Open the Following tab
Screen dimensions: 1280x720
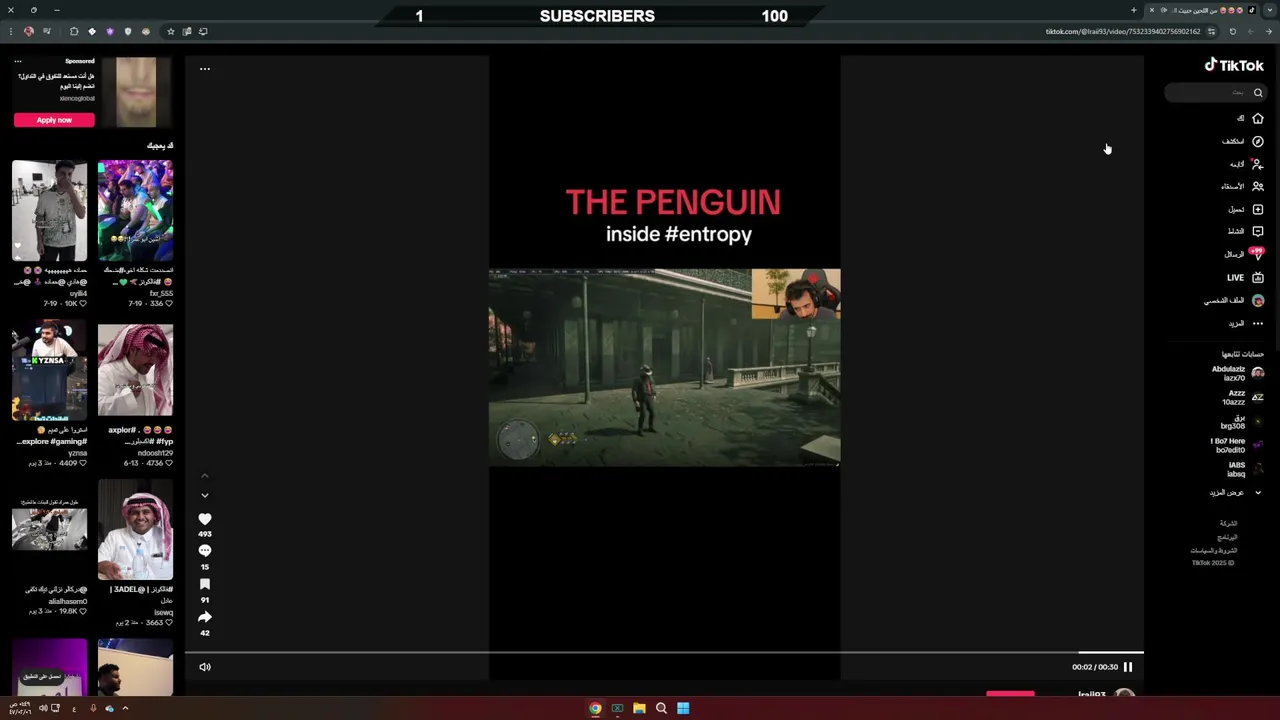click(x=1247, y=164)
